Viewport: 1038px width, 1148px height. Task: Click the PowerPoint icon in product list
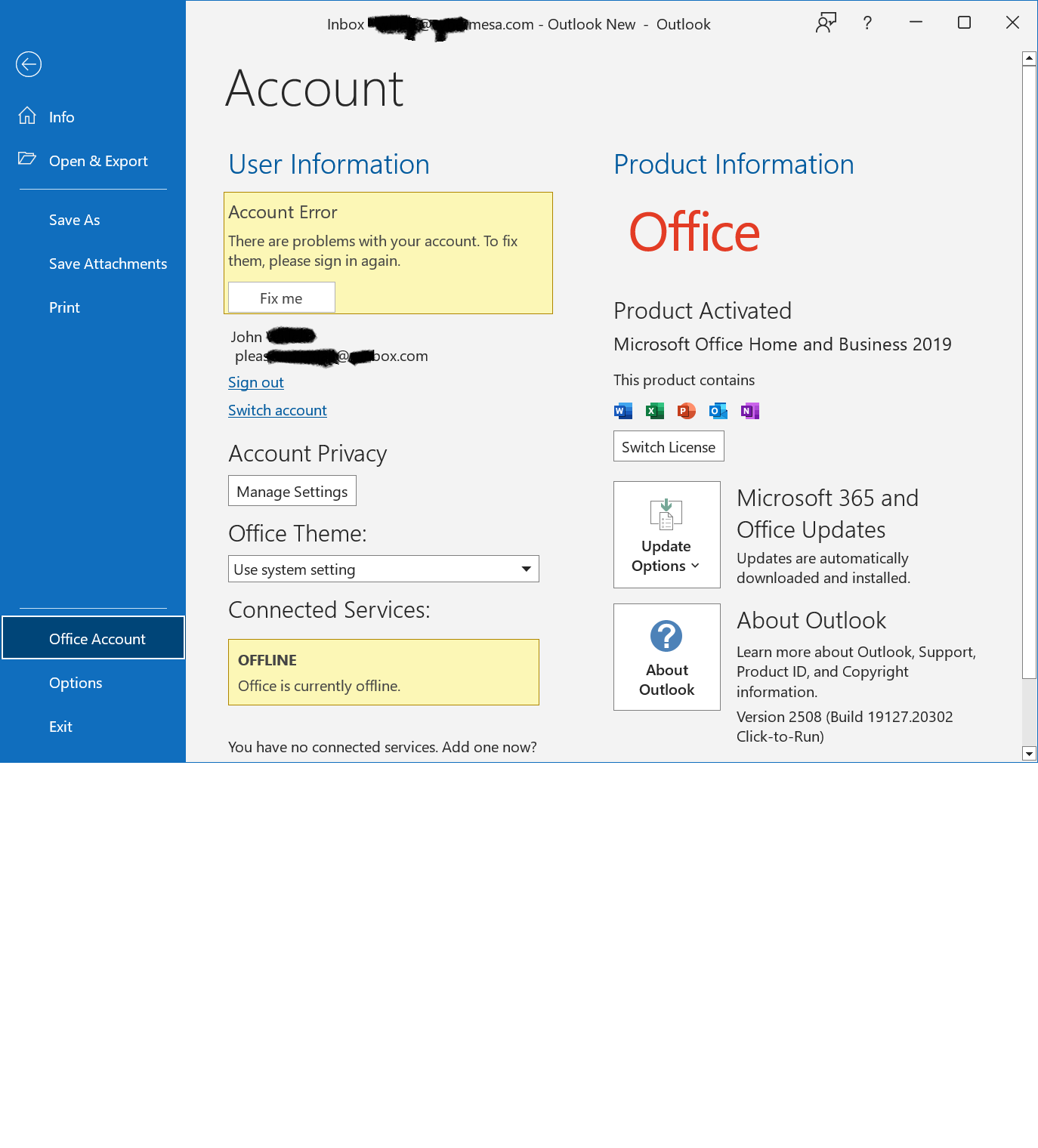686,410
